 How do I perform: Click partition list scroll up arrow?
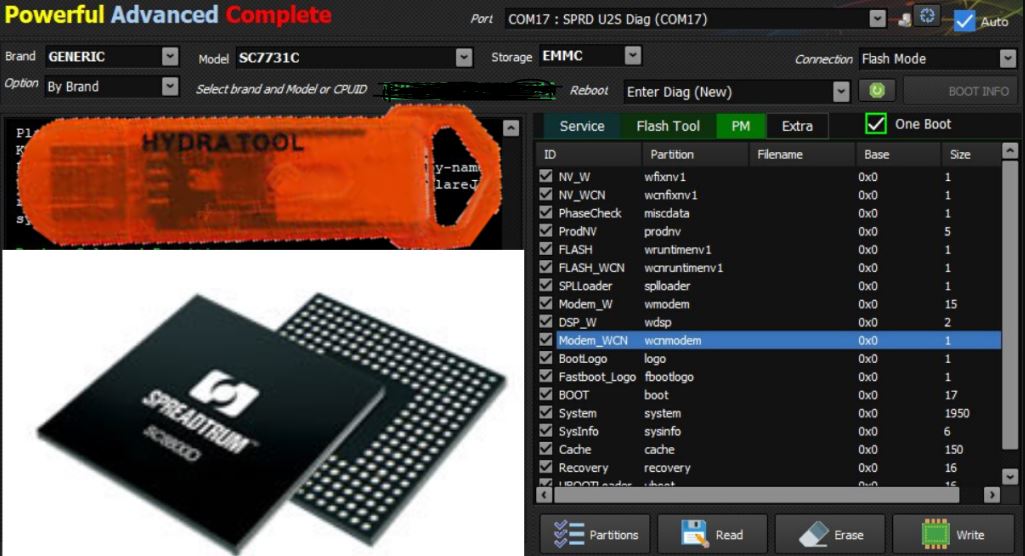(1009, 151)
